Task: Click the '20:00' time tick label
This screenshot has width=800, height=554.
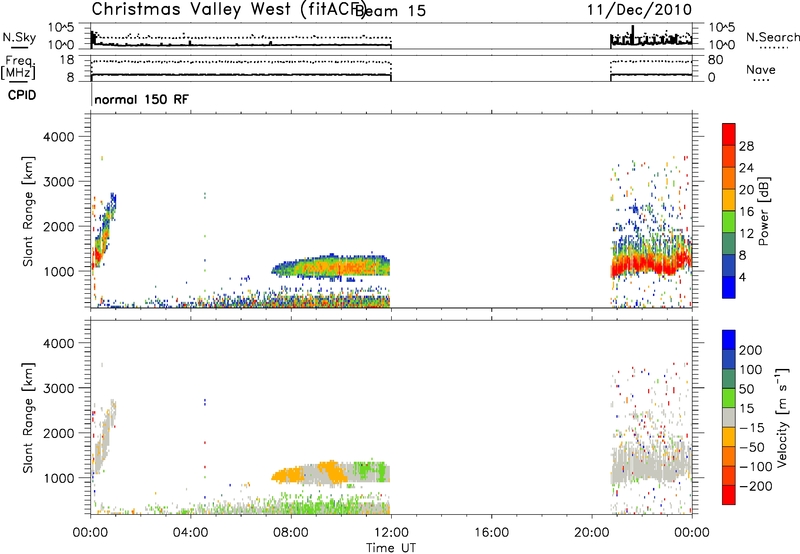Action: pos(591,533)
